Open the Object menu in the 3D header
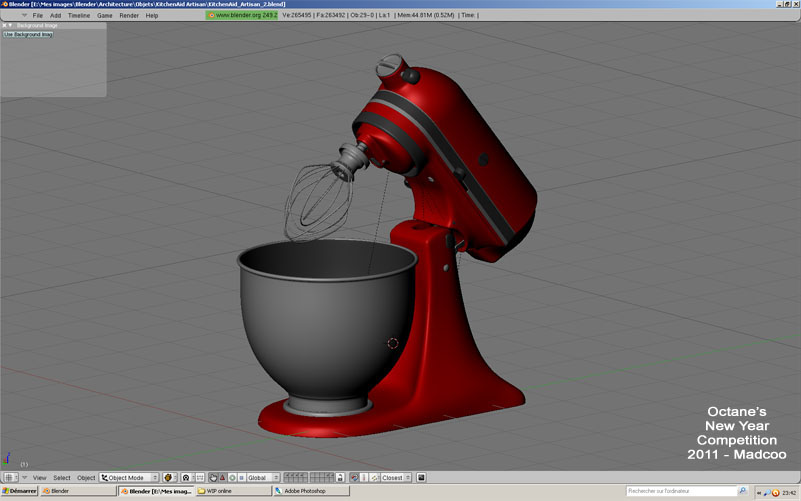 pos(86,478)
